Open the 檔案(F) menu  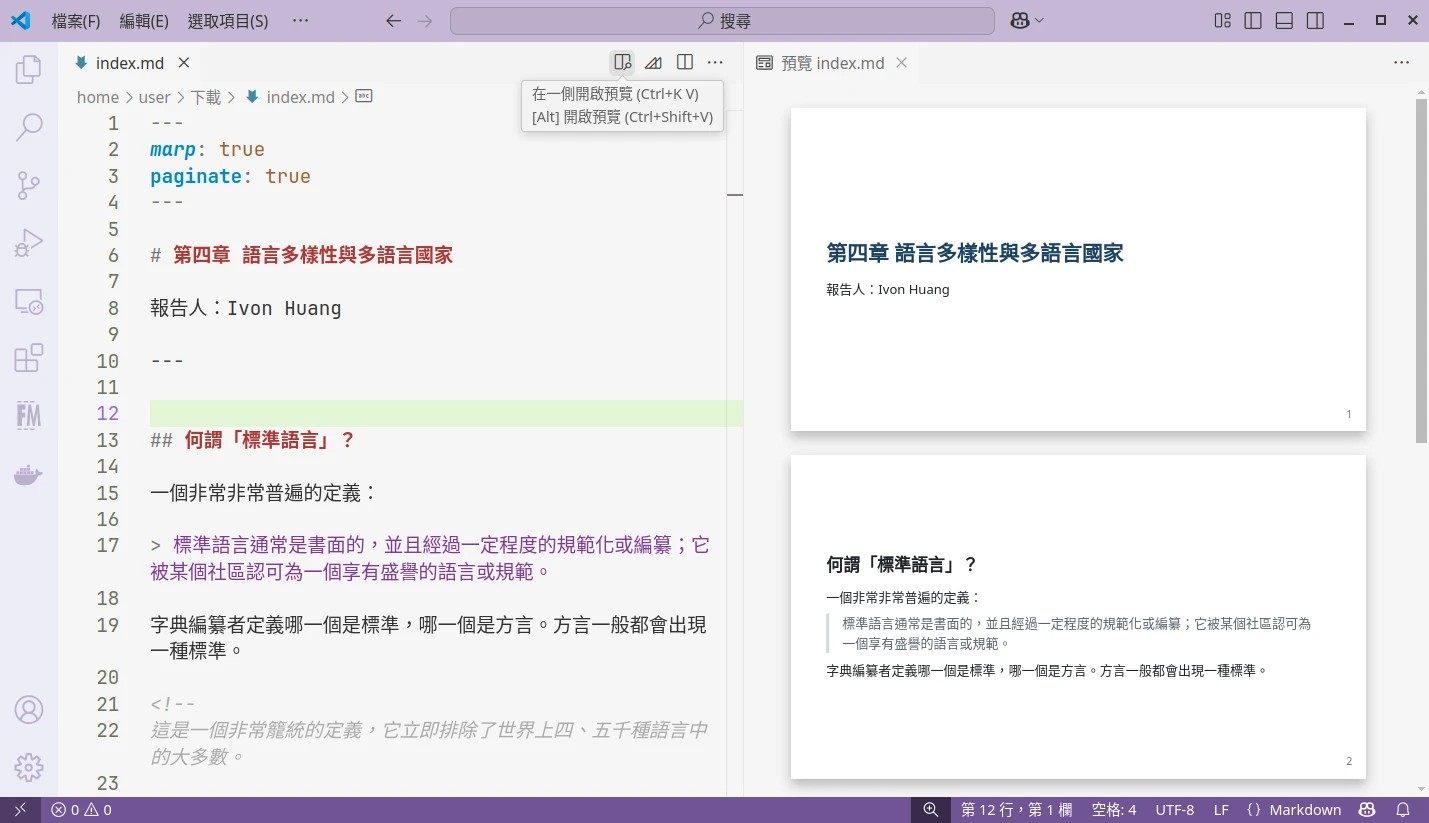(x=76, y=21)
